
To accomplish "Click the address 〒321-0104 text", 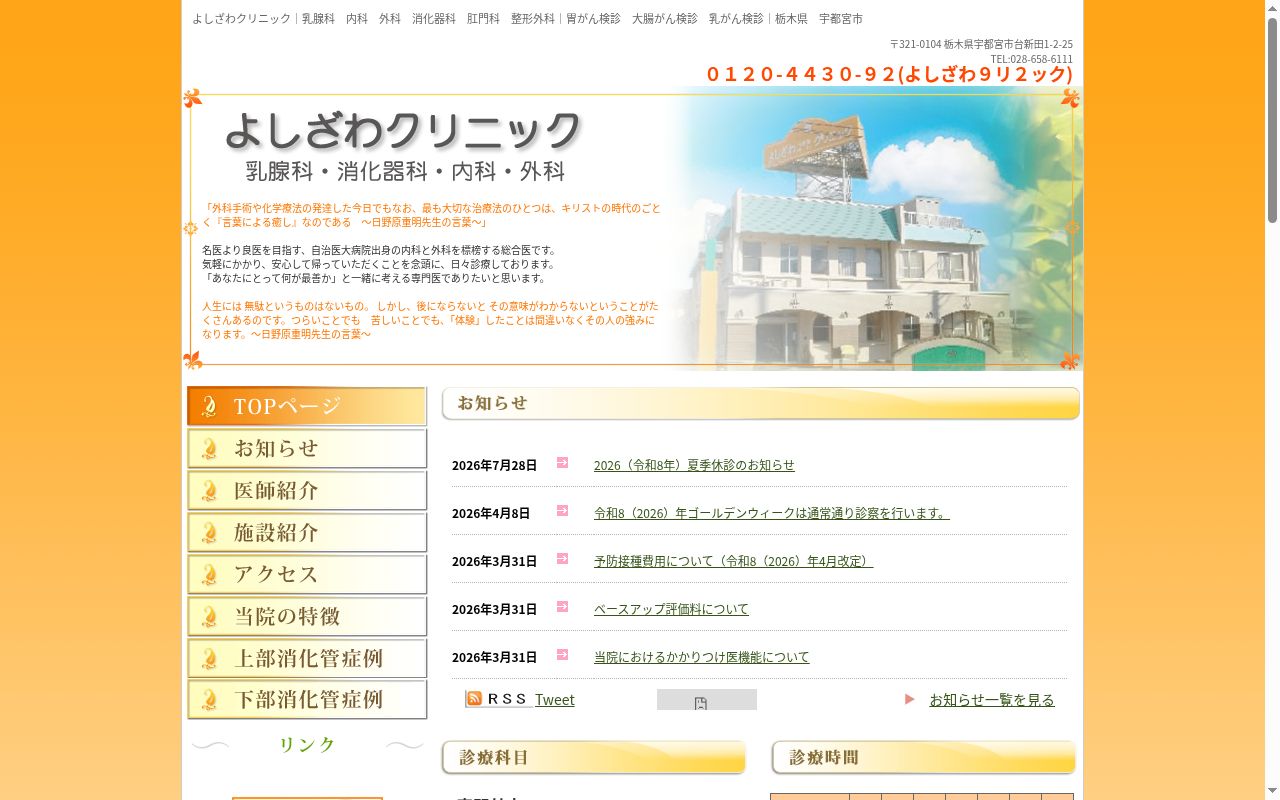I will coord(981,44).
